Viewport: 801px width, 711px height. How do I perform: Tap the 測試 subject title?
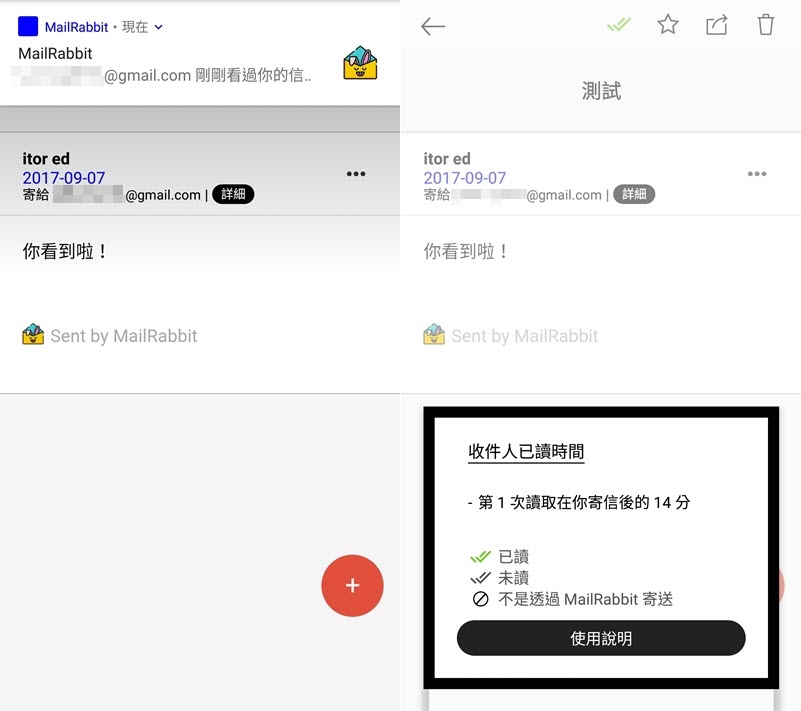[x=601, y=91]
